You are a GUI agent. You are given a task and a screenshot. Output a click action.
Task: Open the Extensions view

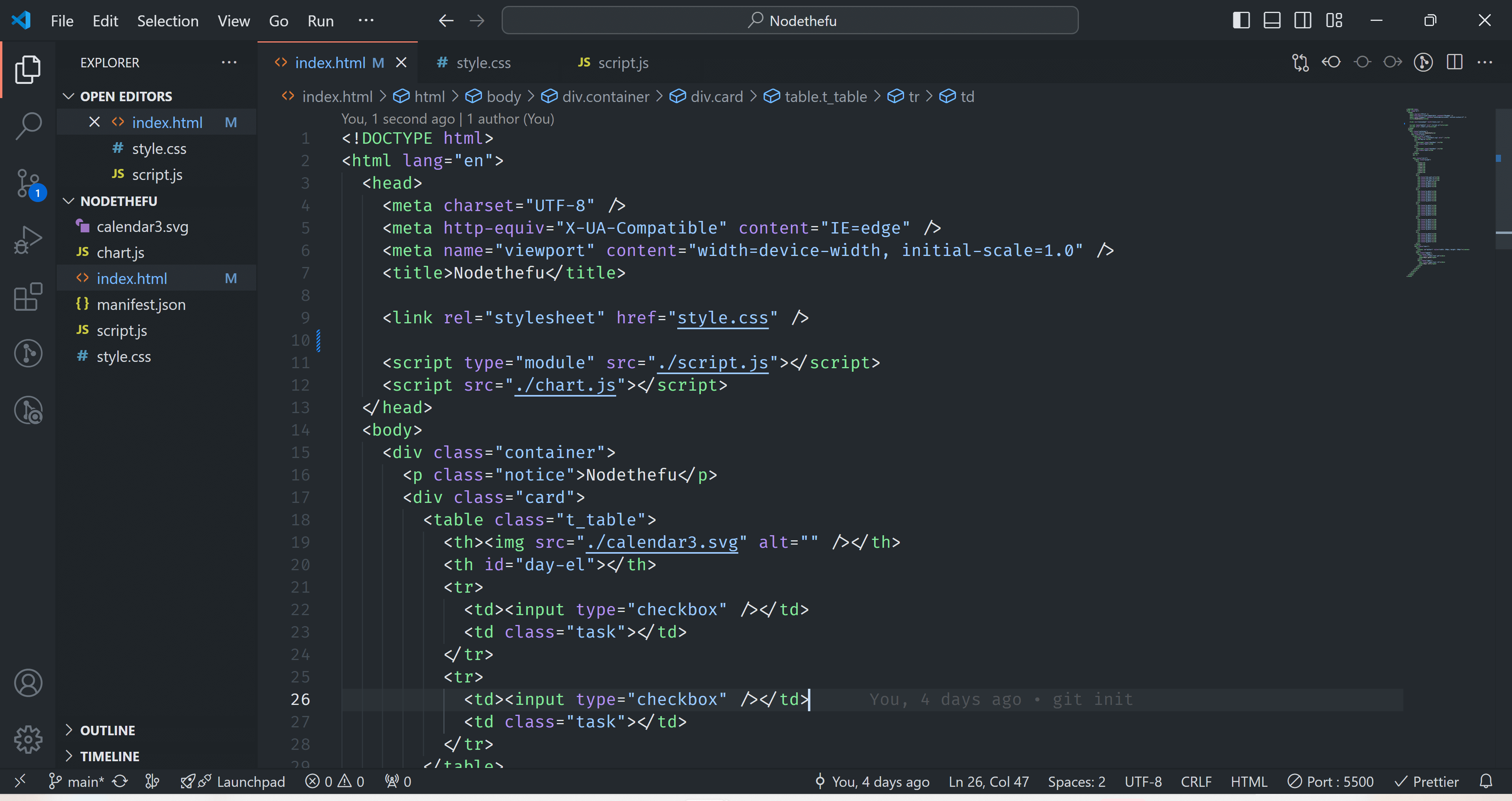(28, 297)
